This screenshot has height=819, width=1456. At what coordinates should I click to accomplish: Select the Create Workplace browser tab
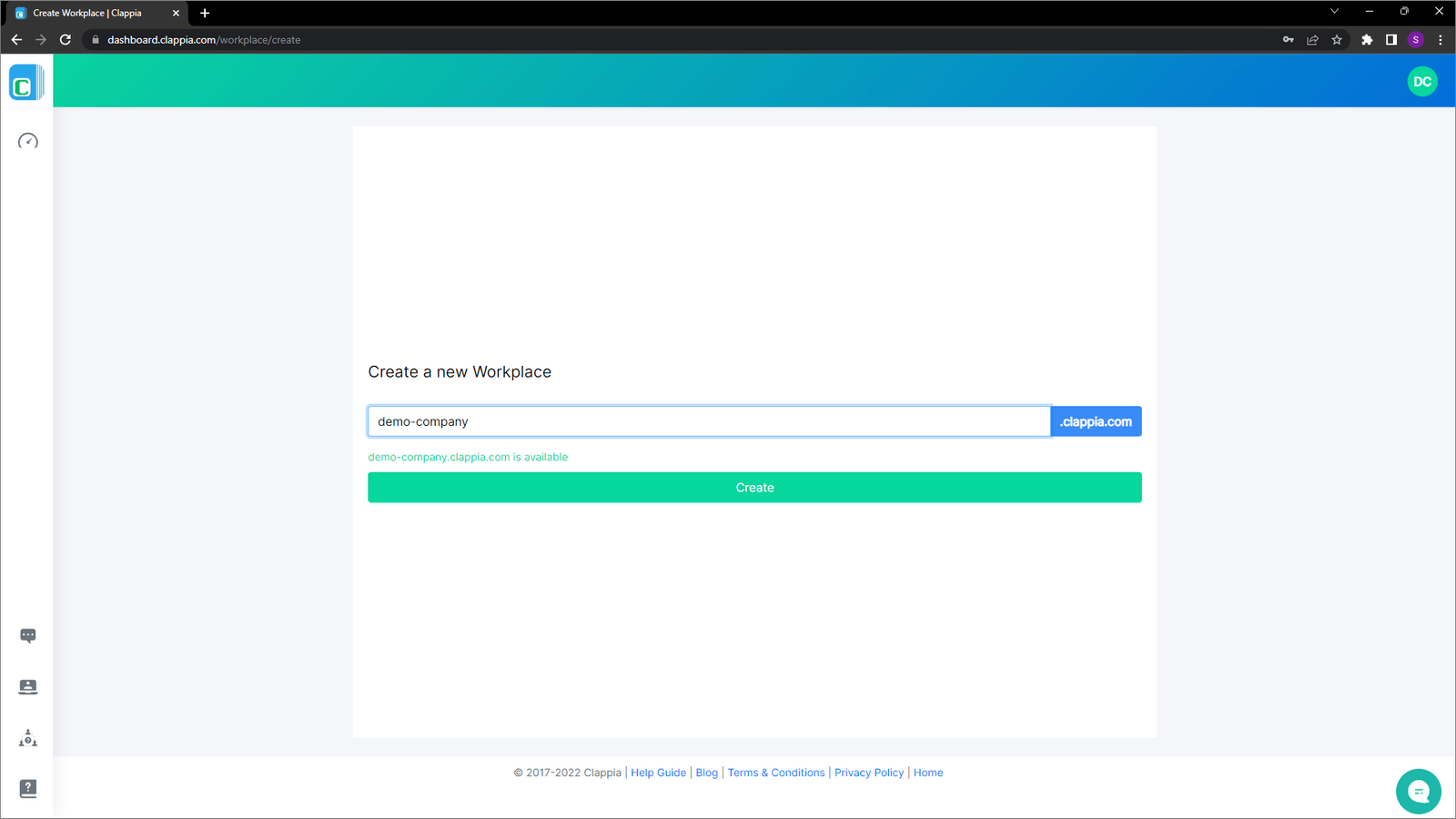pyautogui.click(x=91, y=13)
